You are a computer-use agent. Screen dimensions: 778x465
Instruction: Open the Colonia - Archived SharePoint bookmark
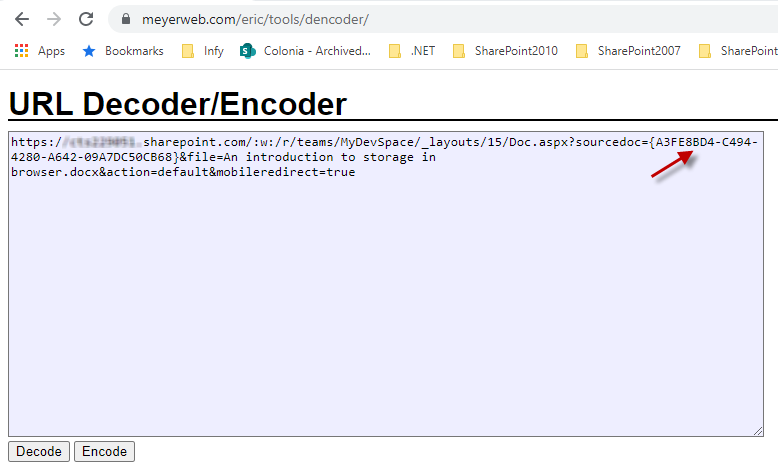305,51
